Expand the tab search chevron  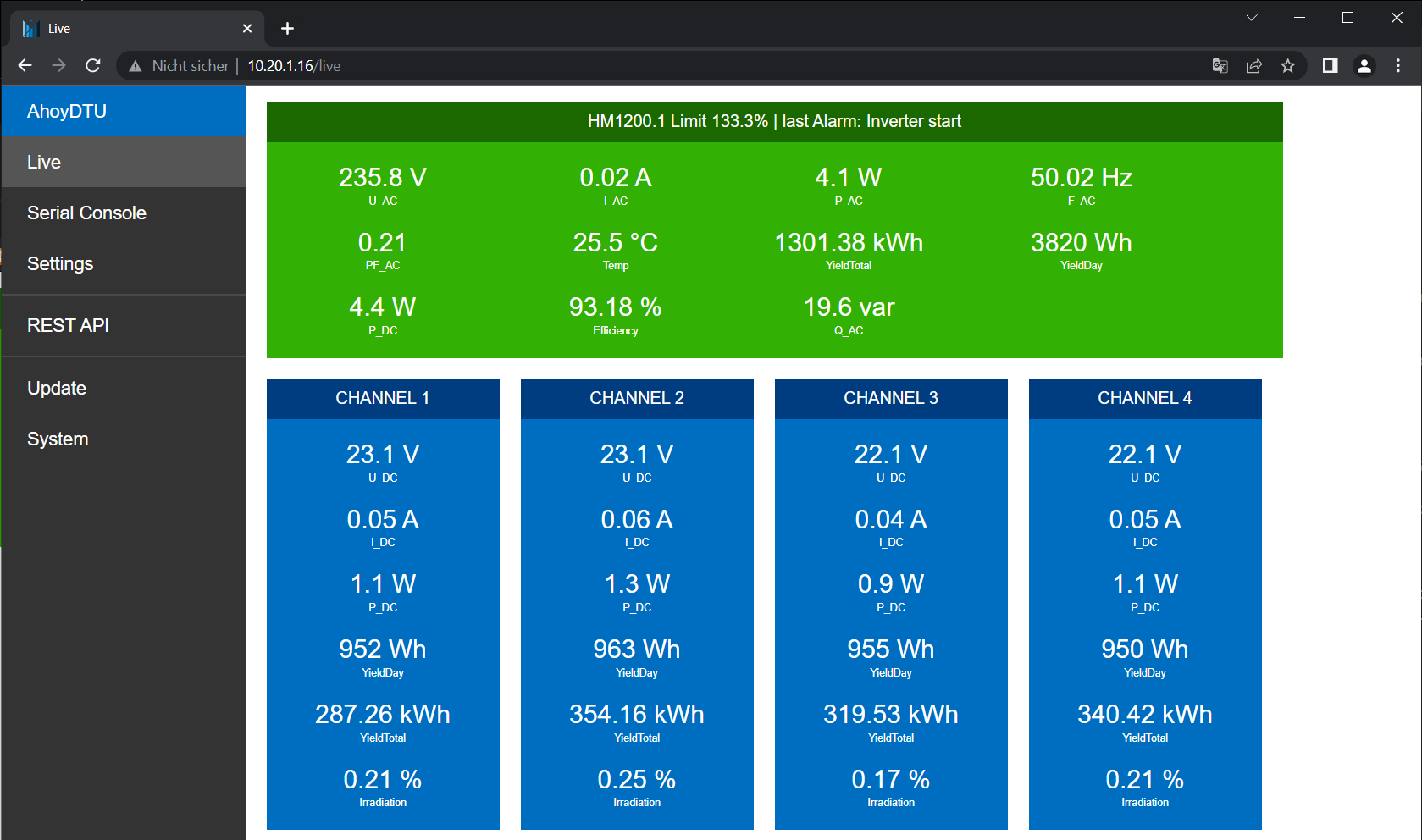[1252, 18]
